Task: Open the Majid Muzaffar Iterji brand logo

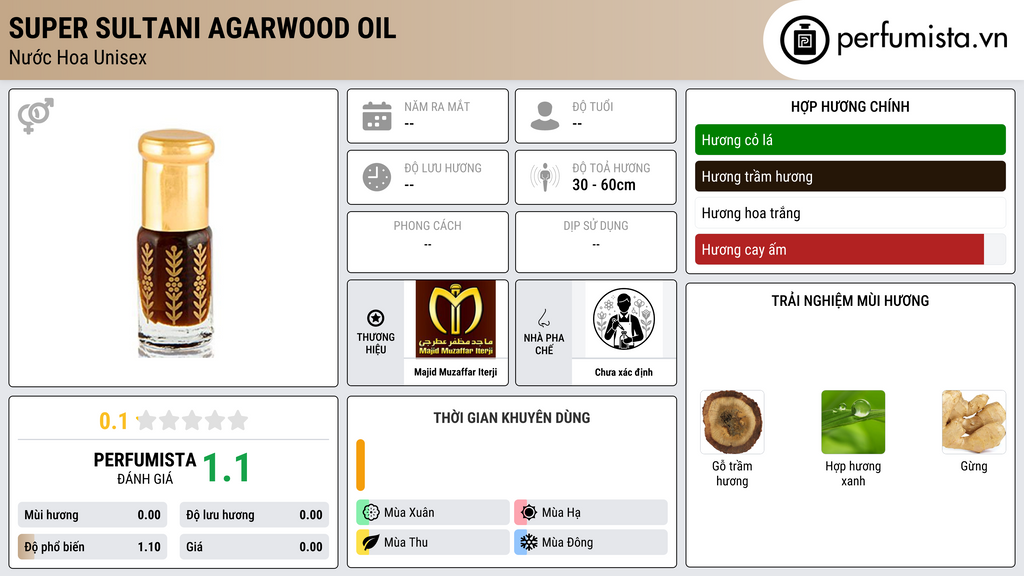Action: pyautogui.click(x=456, y=319)
